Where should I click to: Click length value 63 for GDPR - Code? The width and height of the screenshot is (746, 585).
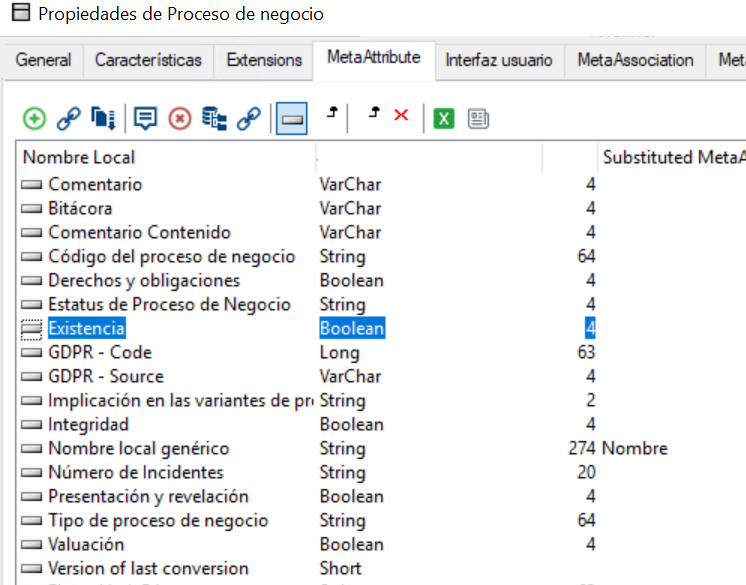click(x=586, y=352)
